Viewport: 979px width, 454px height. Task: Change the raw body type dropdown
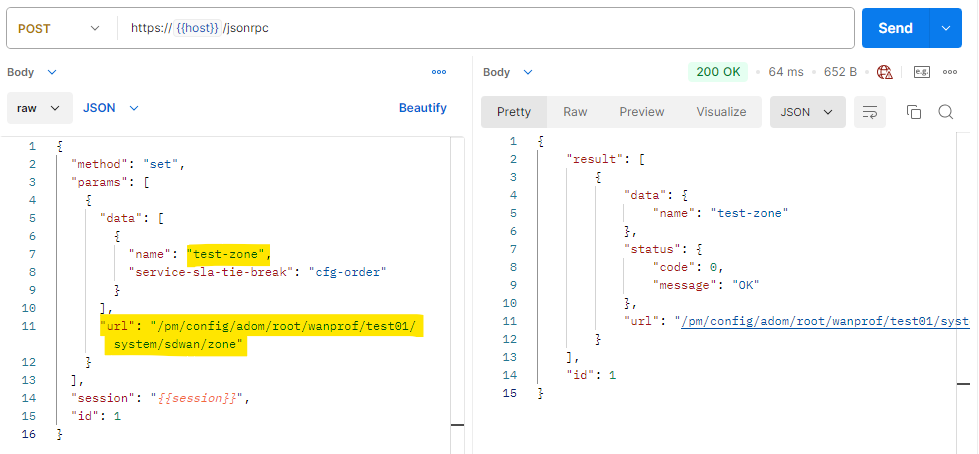click(x=39, y=108)
